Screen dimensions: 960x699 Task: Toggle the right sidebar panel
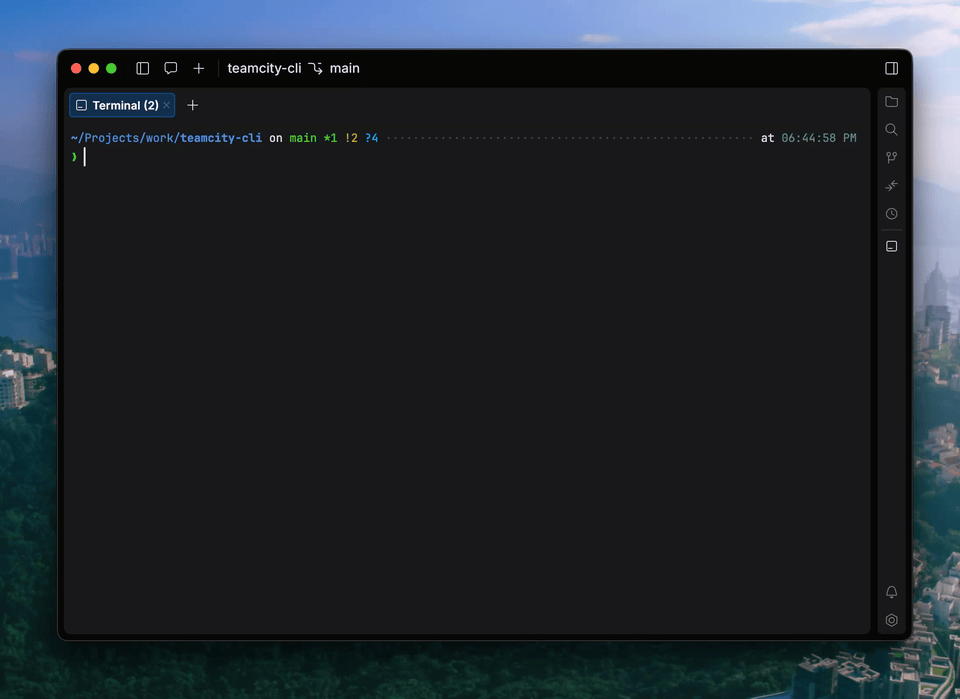[891, 69]
